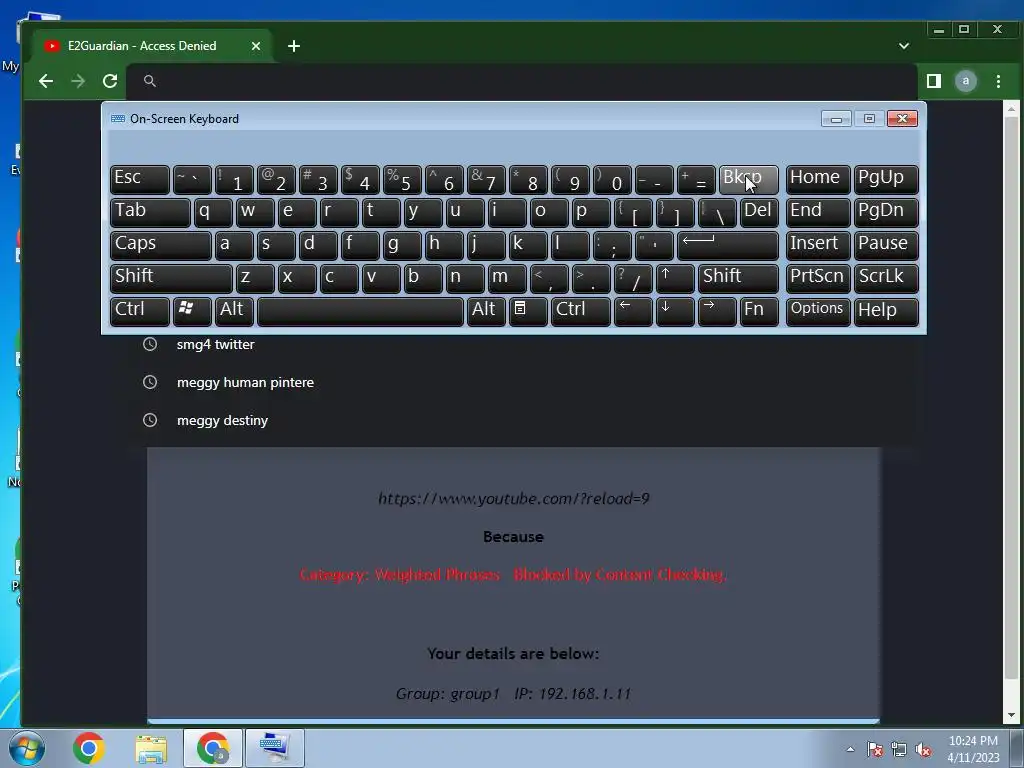This screenshot has height=768, width=1024.
Task: Open the Windows Start button
Action: pos(26,748)
